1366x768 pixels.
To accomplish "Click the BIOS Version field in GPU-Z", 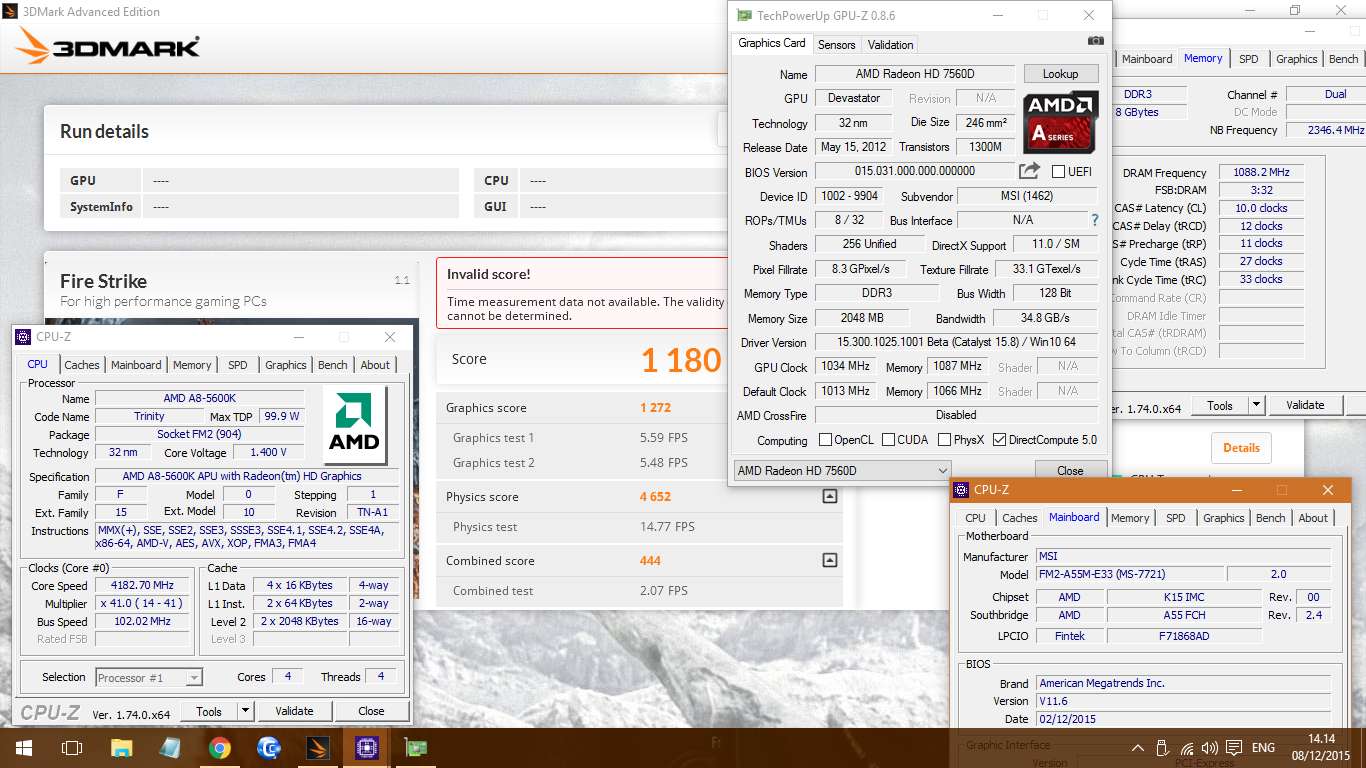I will (x=914, y=171).
